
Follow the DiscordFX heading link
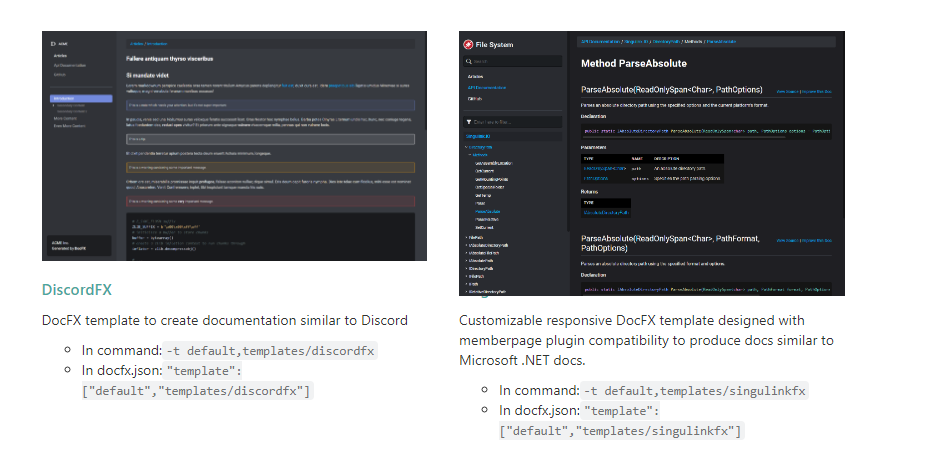click(x=77, y=289)
